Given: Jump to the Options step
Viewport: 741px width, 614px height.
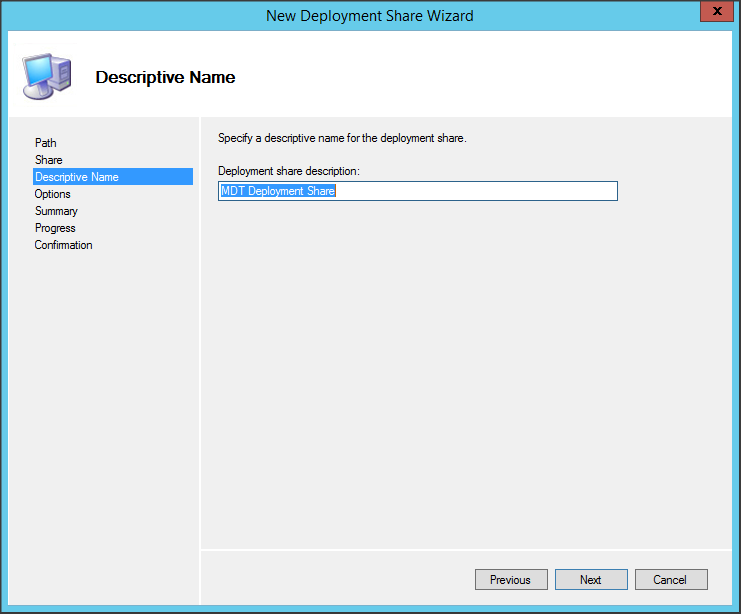Looking at the screenshot, I should (x=52, y=194).
